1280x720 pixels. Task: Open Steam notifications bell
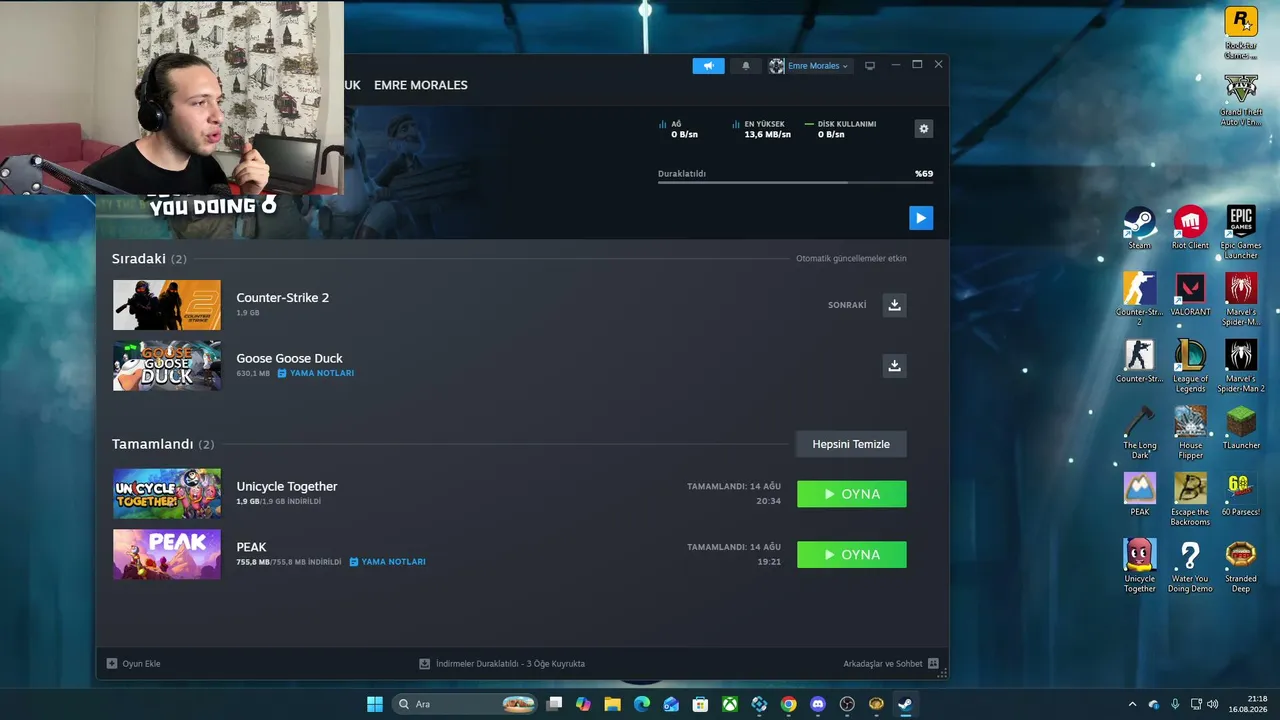pyautogui.click(x=745, y=66)
